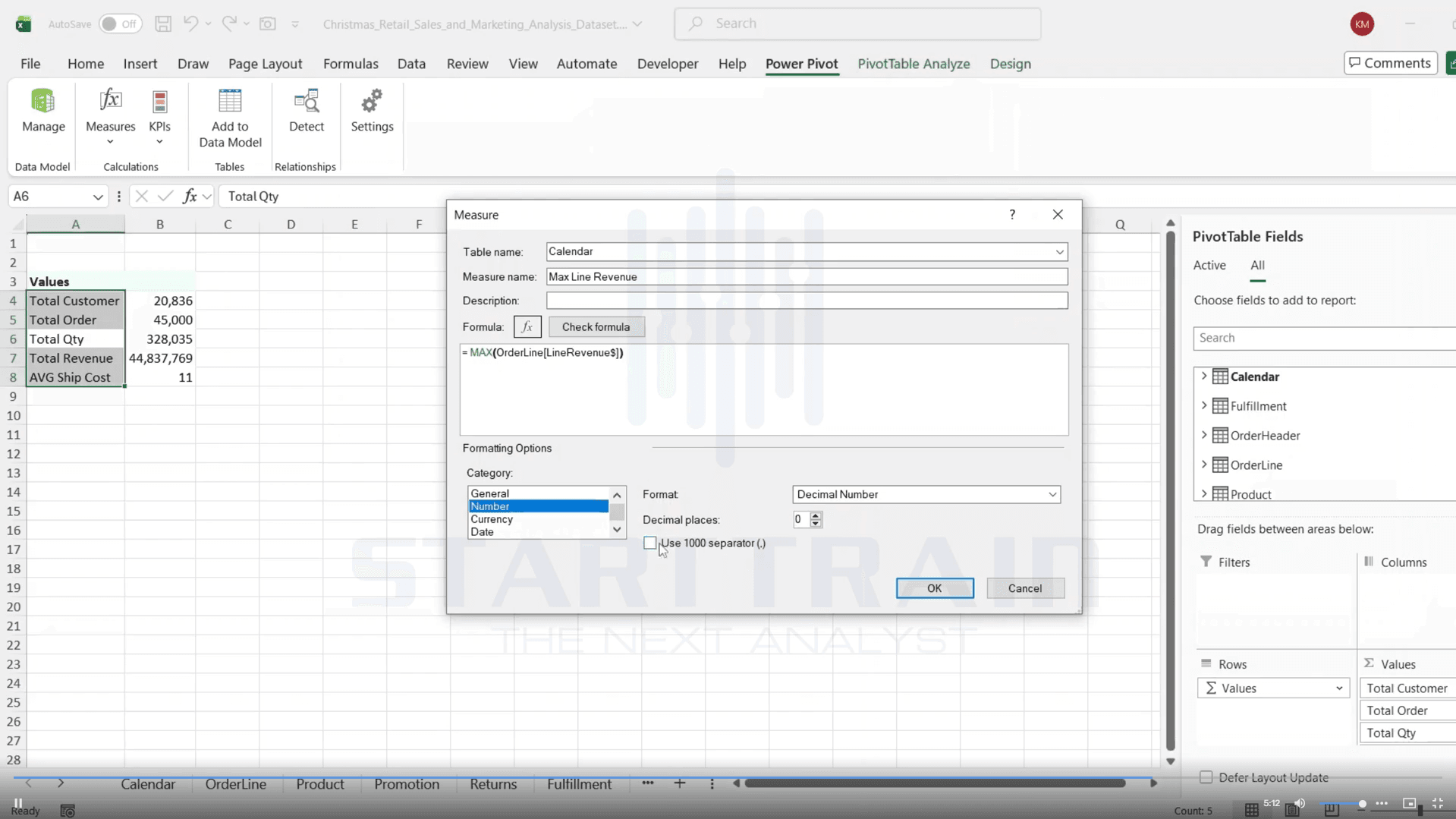Expand the Product table in the field list
Viewport: 1456px width, 819px height.
(x=1204, y=493)
